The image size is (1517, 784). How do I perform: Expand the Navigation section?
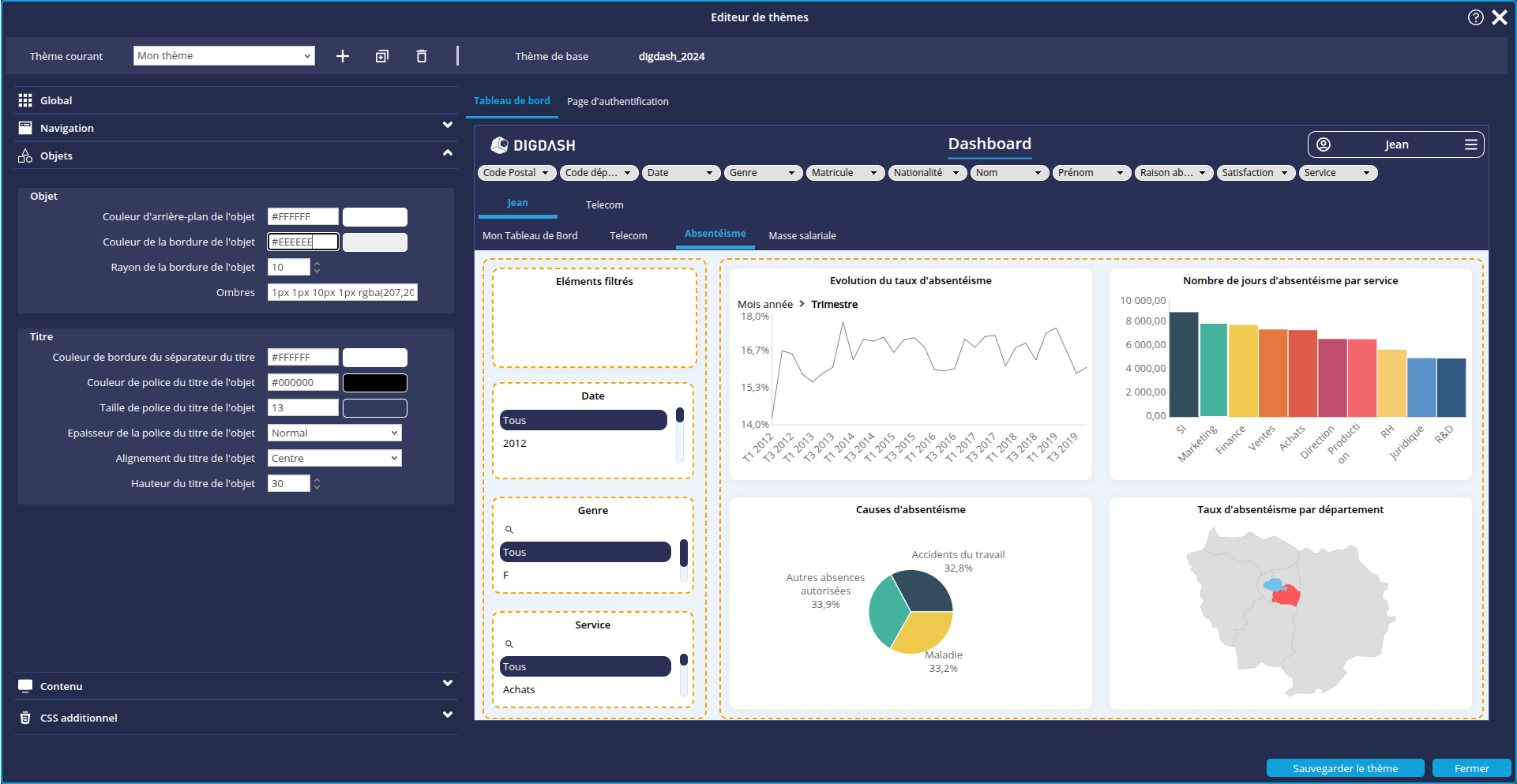point(448,126)
